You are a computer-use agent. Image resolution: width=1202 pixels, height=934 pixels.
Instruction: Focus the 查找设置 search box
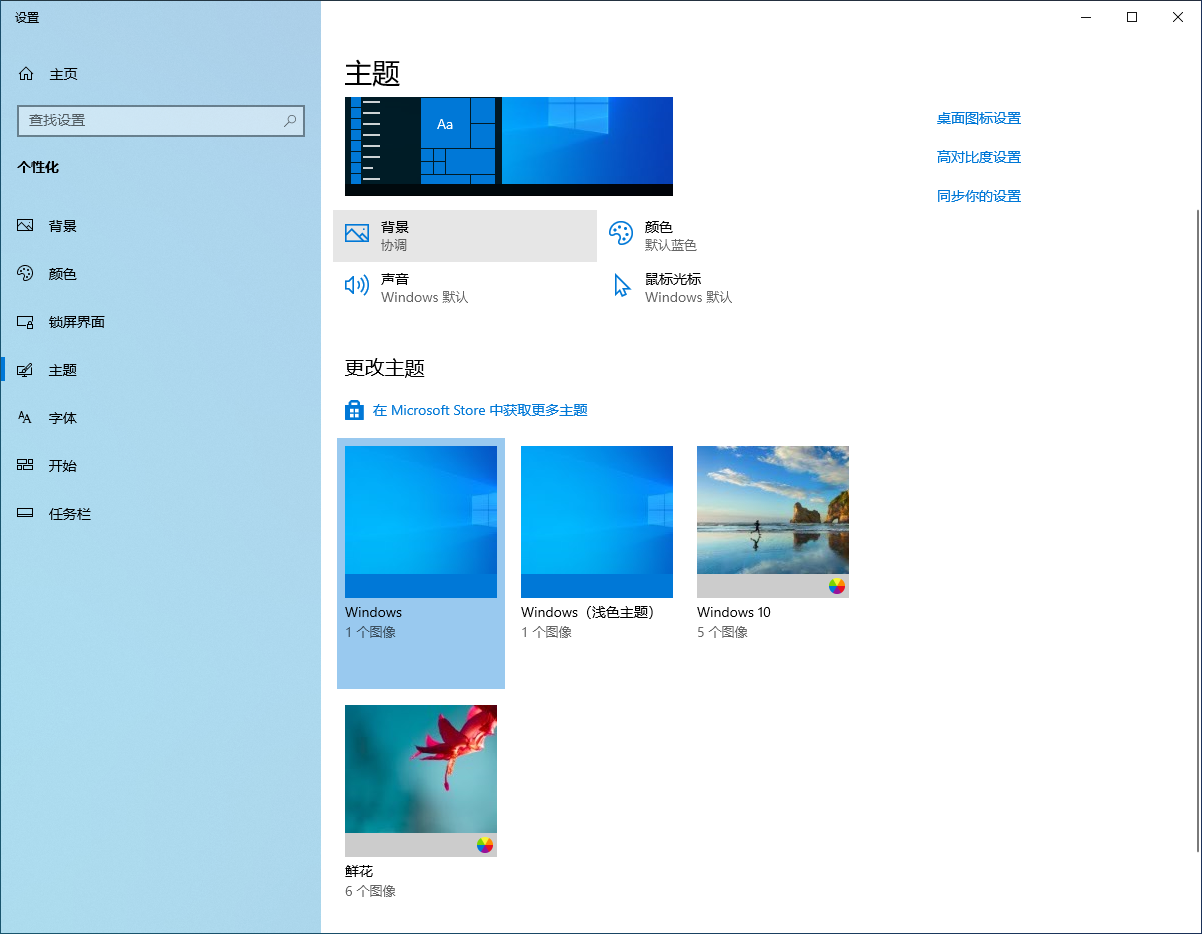click(x=161, y=120)
